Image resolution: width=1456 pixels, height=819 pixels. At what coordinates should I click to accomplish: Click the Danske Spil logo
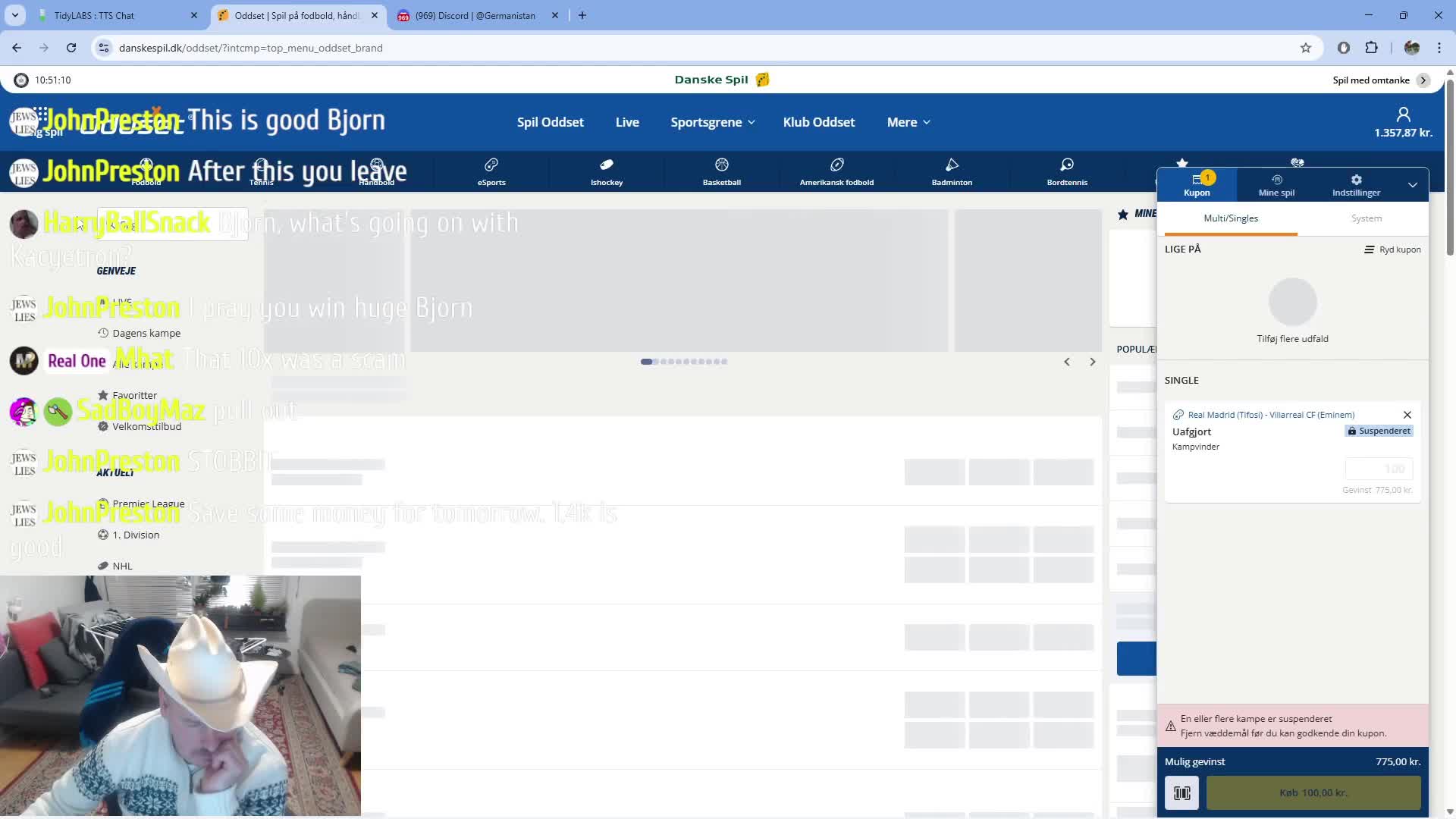[722, 80]
